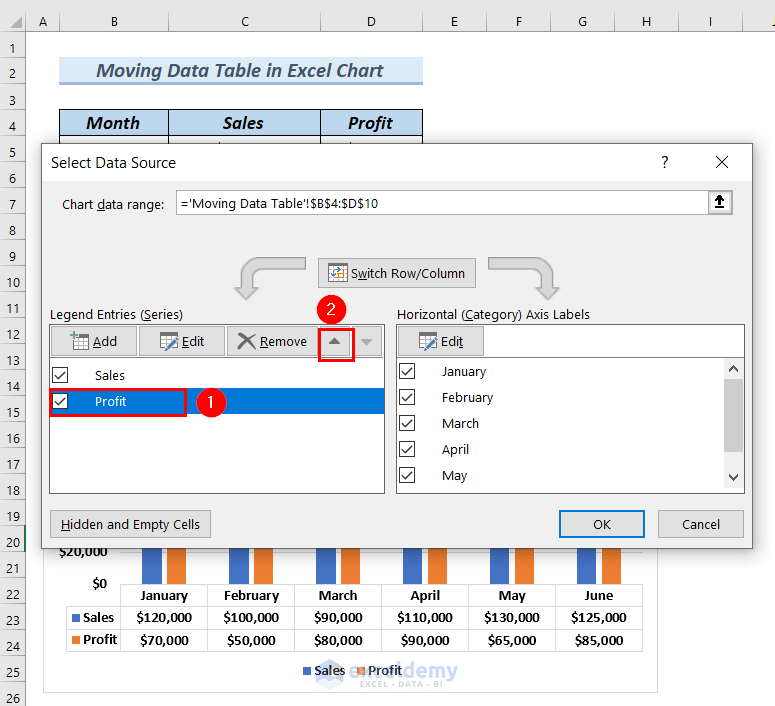The width and height of the screenshot is (775, 706).
Task: Uncheck the Profit series checkbox
Action: 60,401
